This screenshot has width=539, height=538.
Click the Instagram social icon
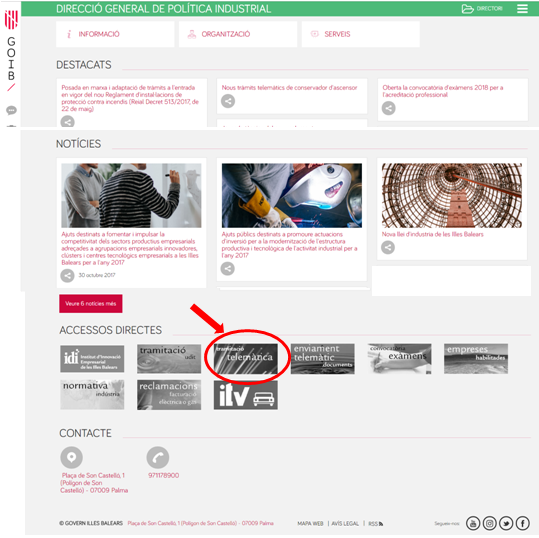coord(490,523)
